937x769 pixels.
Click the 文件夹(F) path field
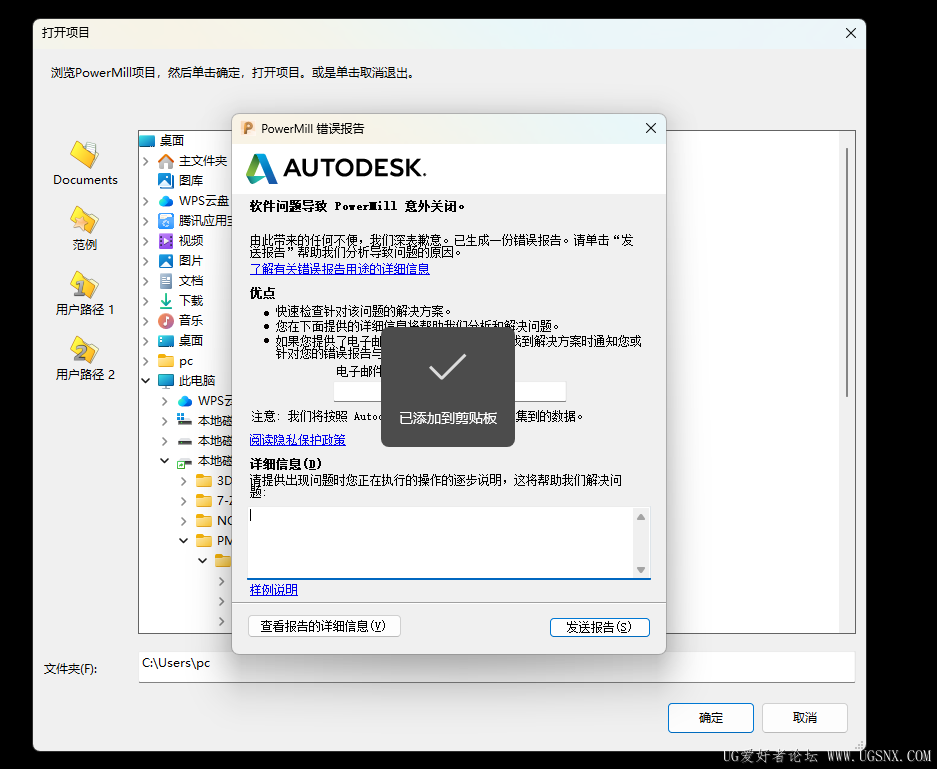pyautogui.click(x=497, y=667)
